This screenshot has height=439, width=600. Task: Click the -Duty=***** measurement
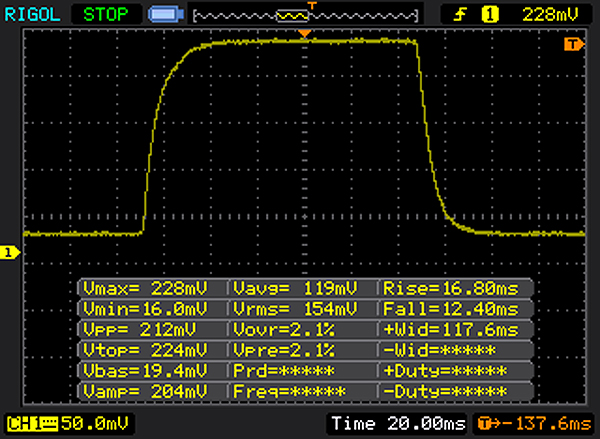click(445, 391)
